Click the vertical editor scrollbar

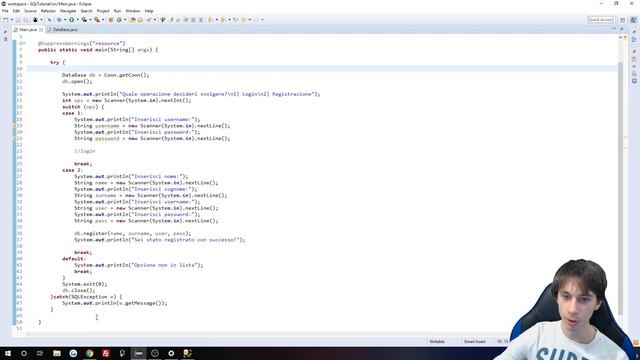[620, 188]
